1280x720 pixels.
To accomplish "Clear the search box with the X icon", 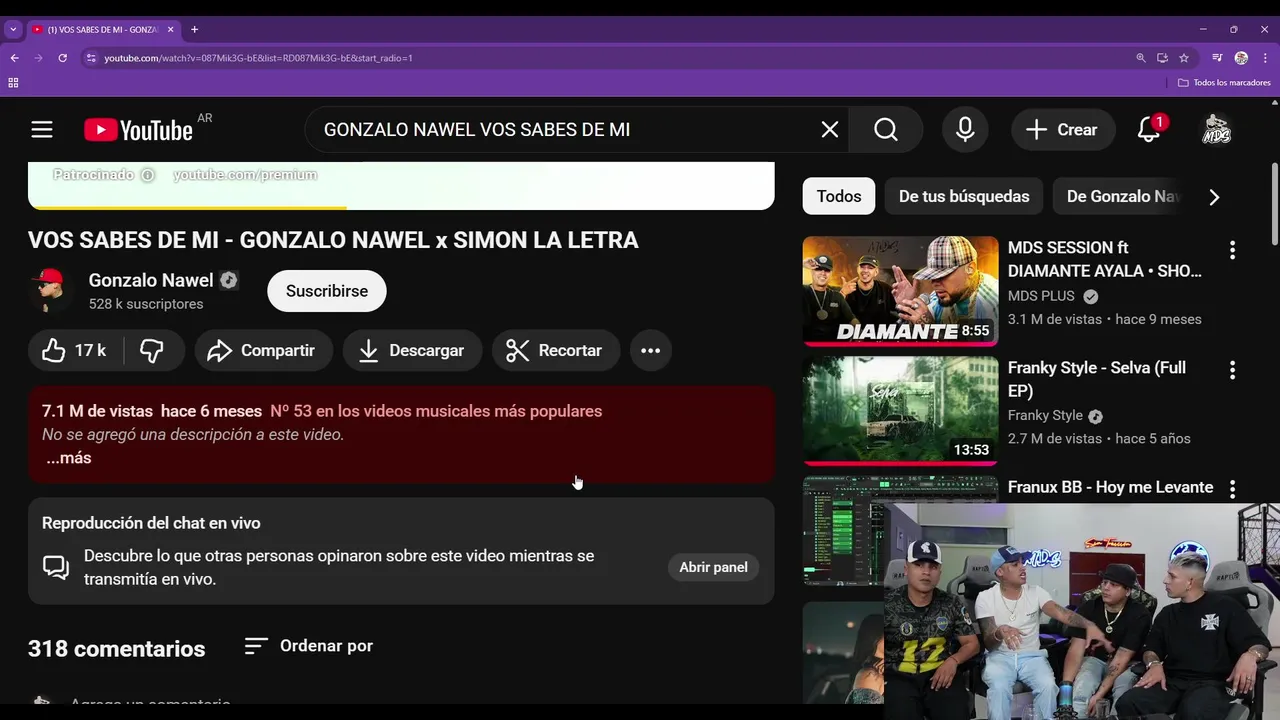I will 830,129.
